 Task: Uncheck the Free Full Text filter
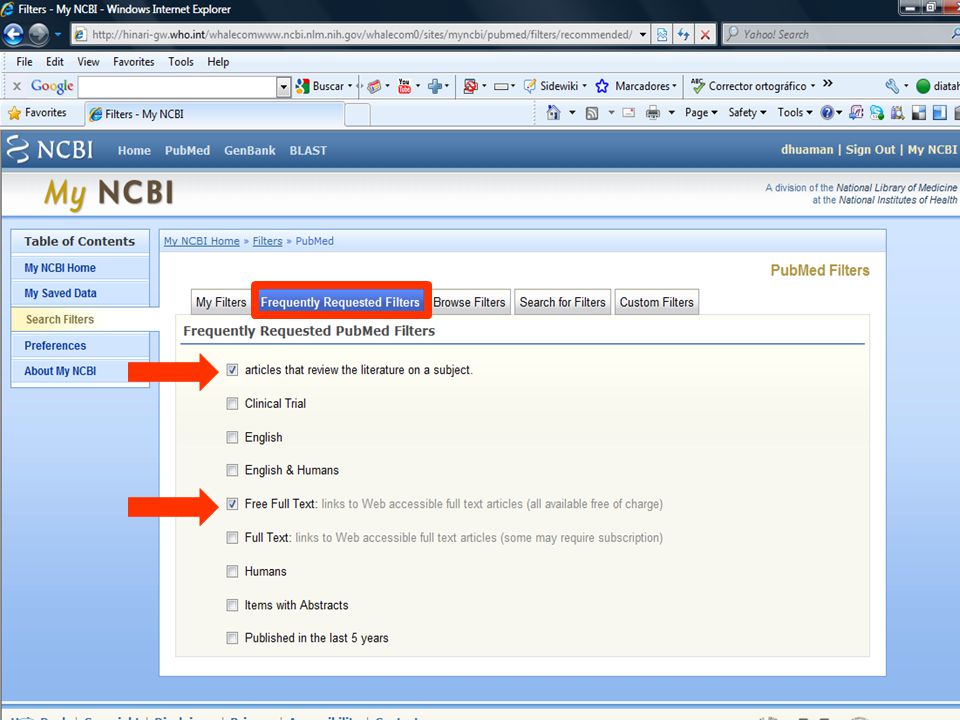232,504
